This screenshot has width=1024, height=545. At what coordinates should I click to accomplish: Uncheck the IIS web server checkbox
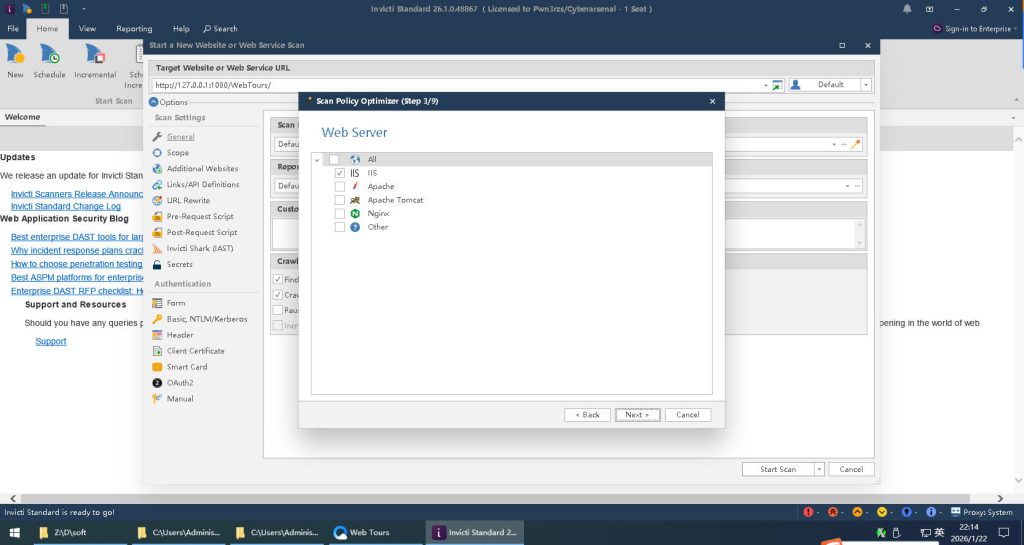coord(340,173)
